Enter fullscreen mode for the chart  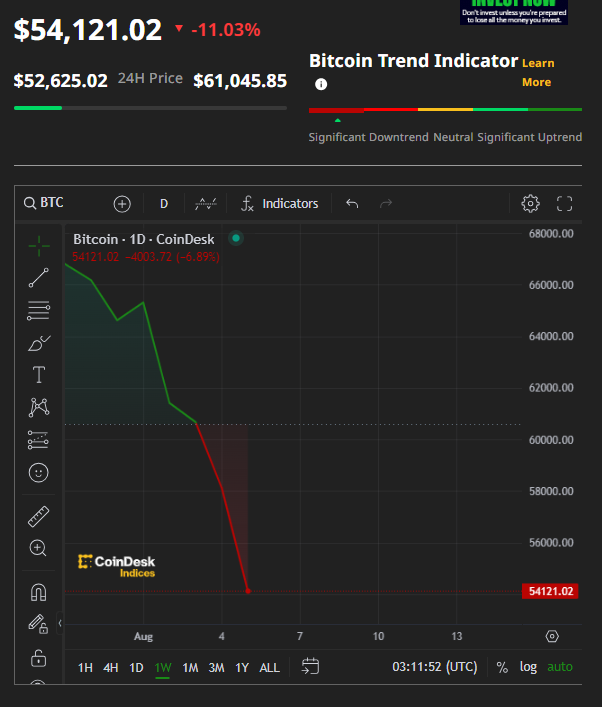pyautogui.click(x=564, y=204)
